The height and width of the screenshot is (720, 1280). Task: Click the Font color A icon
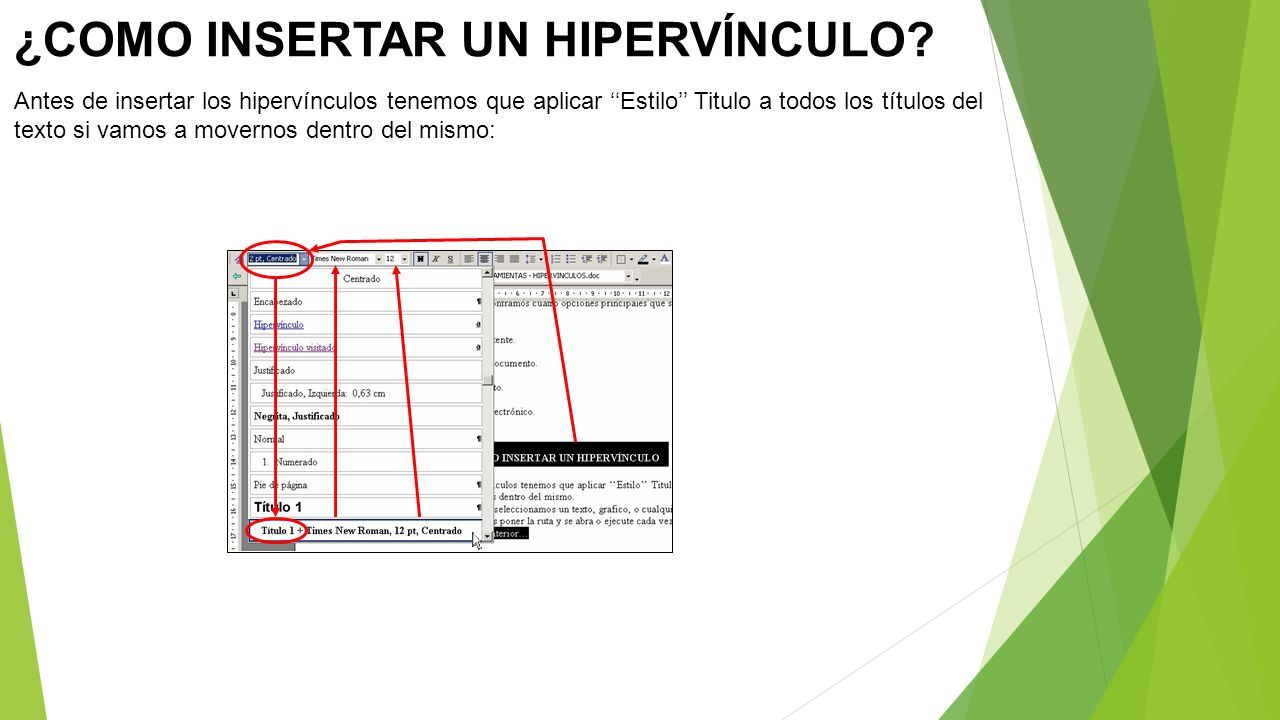tap(664, 258)
